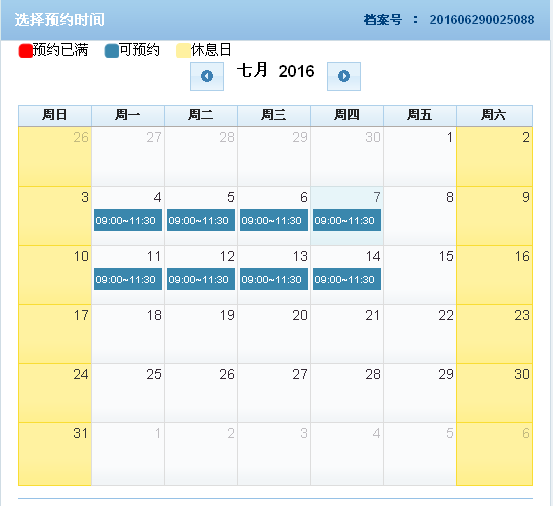553x506 pixels.
Task: Click the blue 可预约 legend swatch
Action: [112, 51]
